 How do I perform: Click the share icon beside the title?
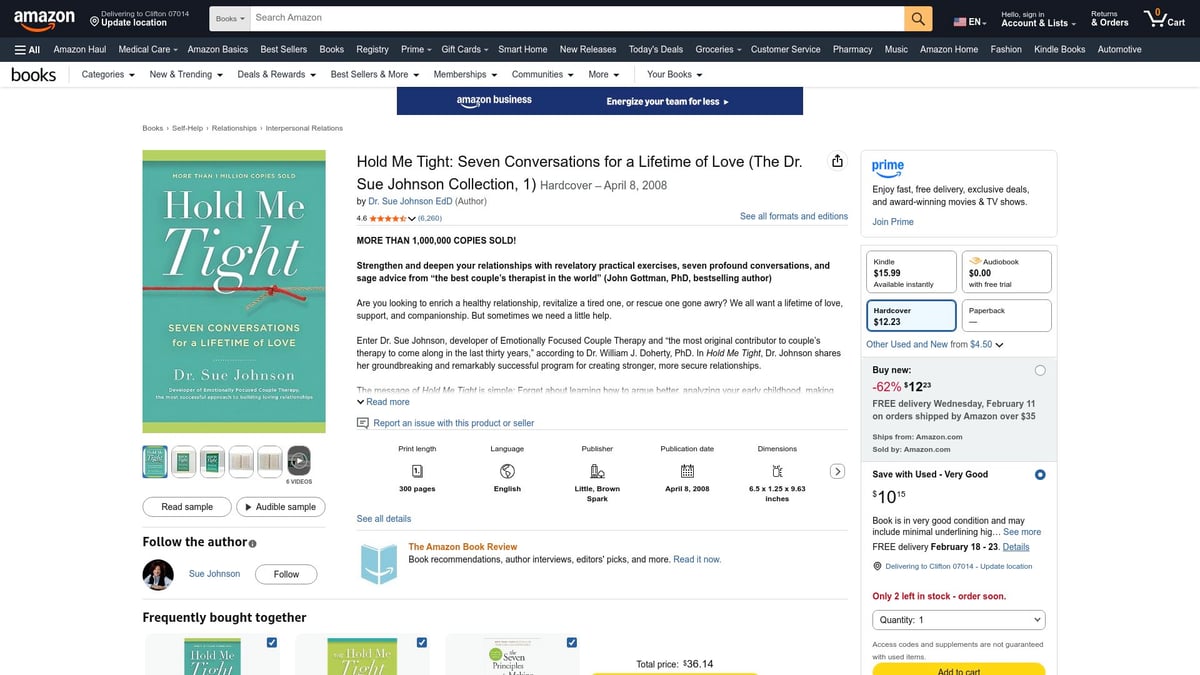pos(838,162)
